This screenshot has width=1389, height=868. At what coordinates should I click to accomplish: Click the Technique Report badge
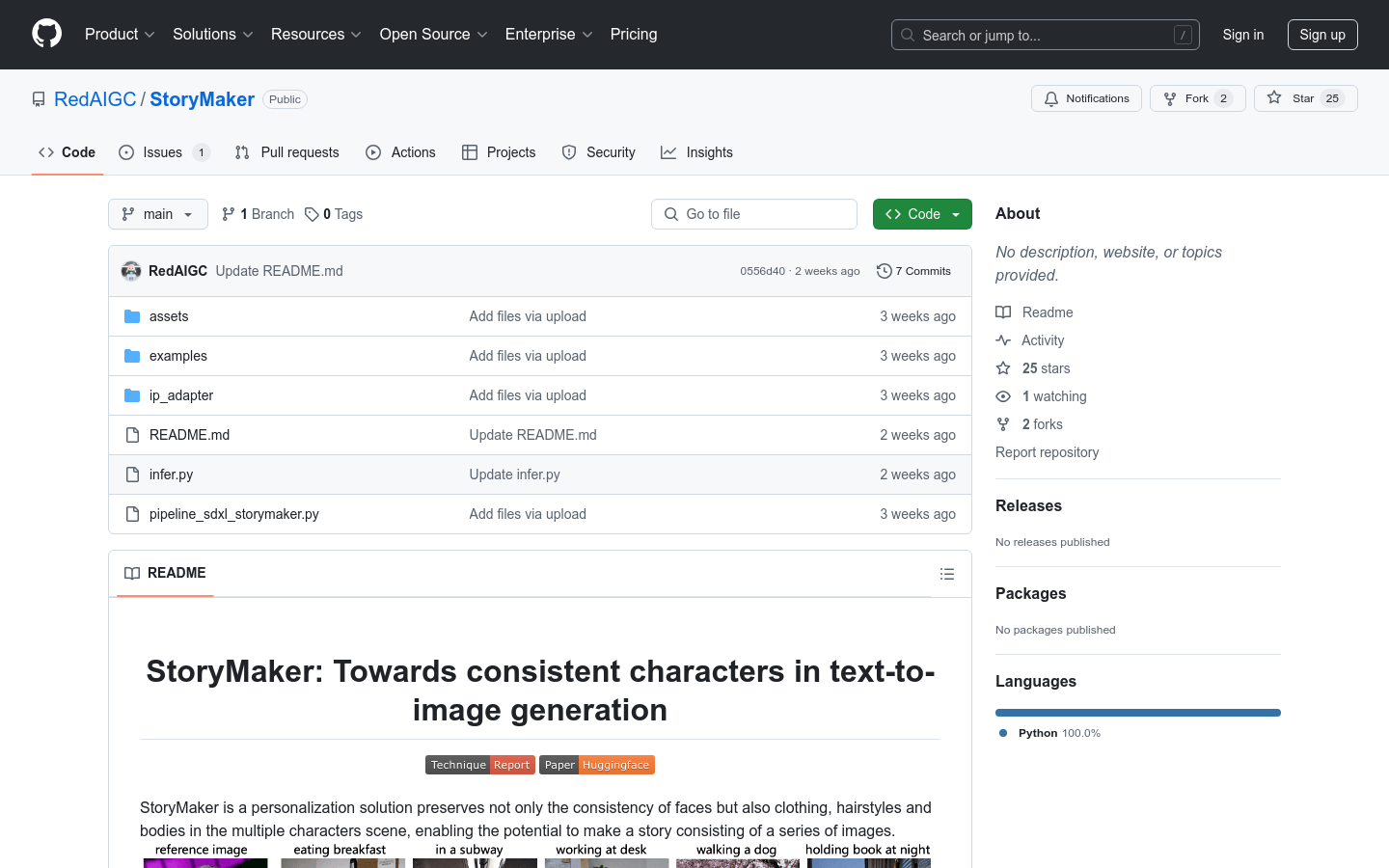click(x=480, y=765)
